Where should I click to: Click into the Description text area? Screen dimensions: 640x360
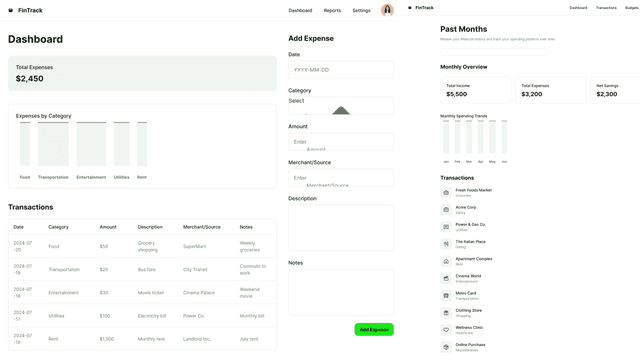[x=341, y=228]
